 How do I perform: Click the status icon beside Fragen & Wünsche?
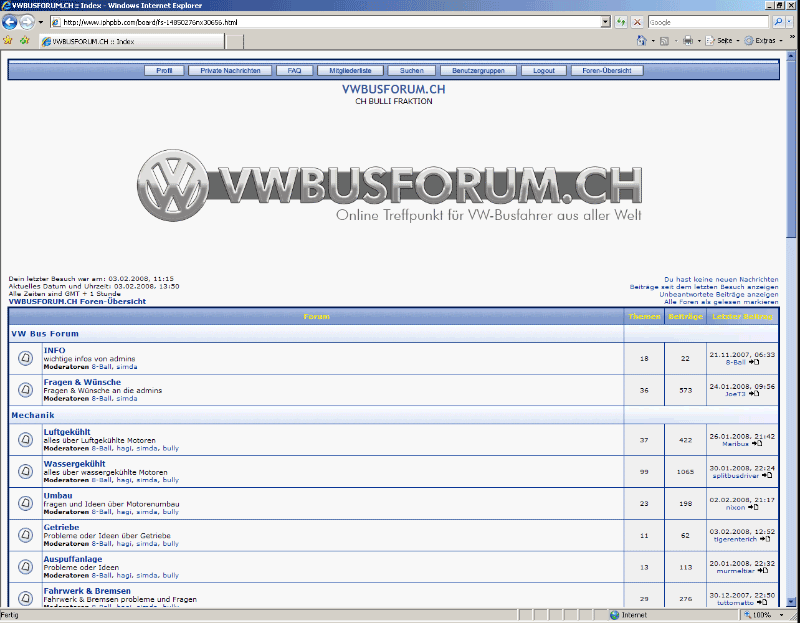(x=26, y=390)
